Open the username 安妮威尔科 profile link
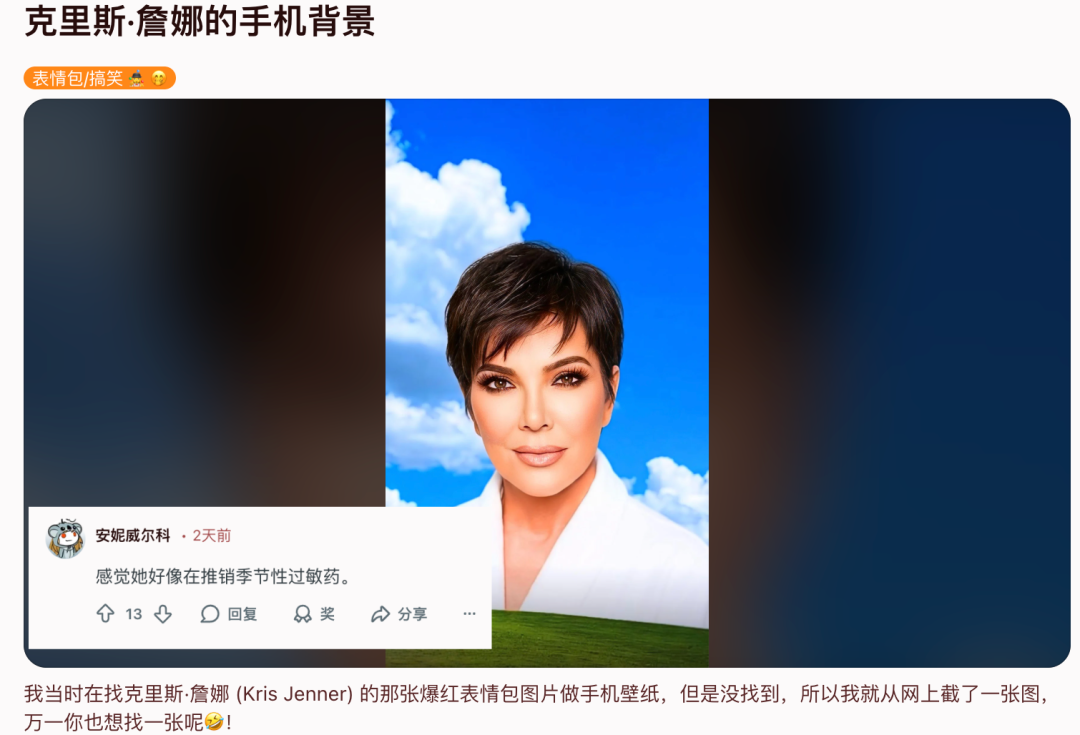 pyautogui.click(x=133, y=535)
